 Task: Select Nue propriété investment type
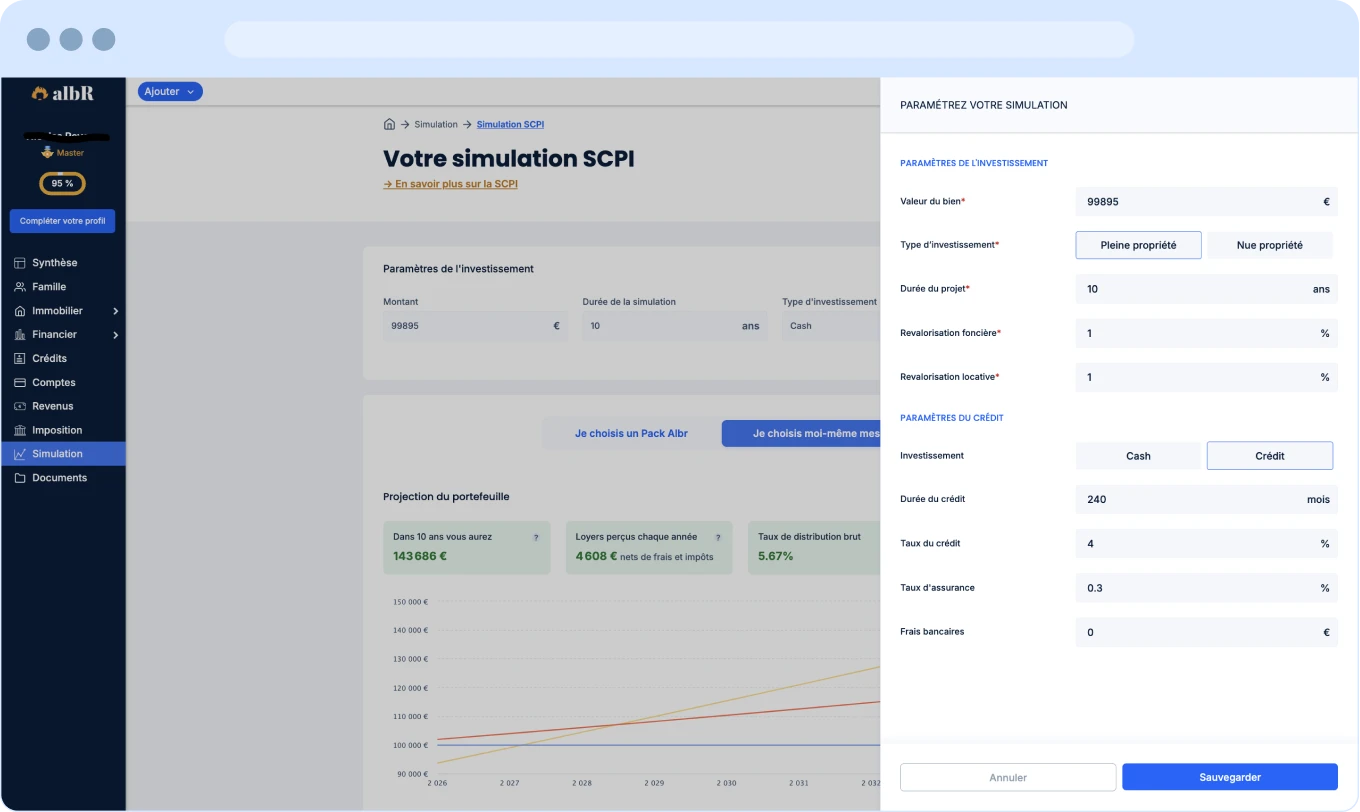point(1269,245)
